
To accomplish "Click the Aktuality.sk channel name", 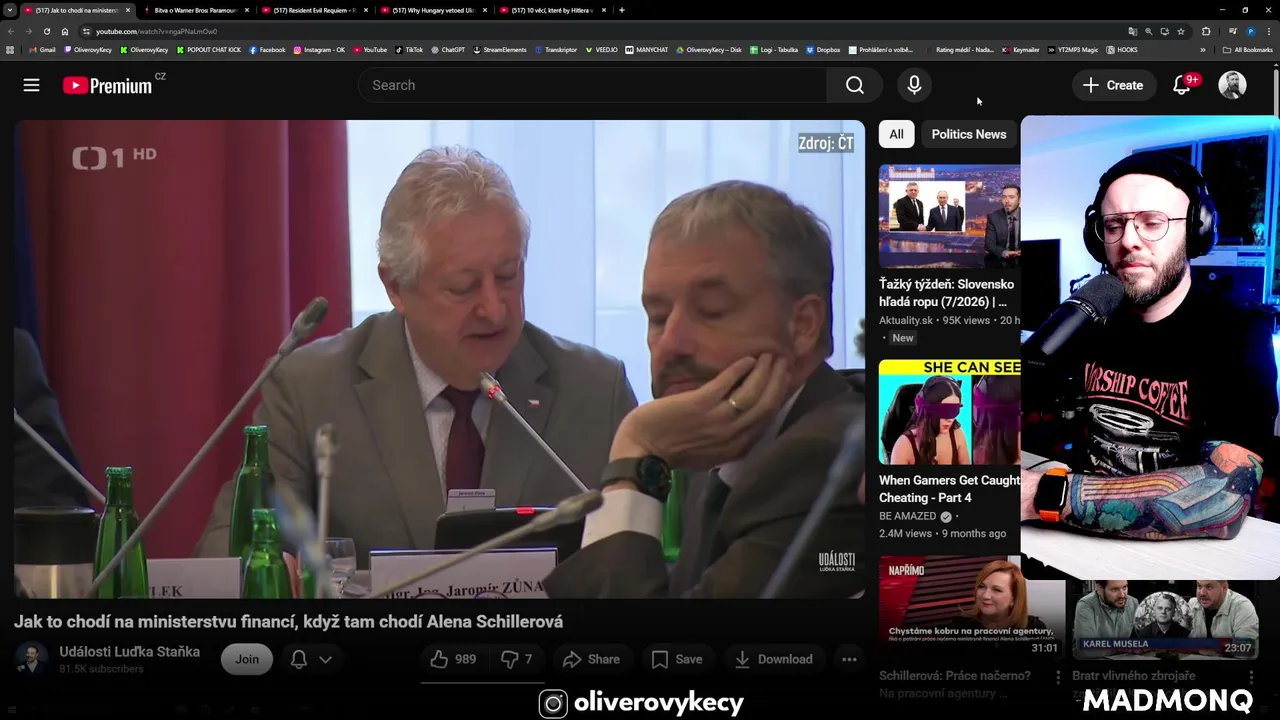I will click(x=906, y=320).
